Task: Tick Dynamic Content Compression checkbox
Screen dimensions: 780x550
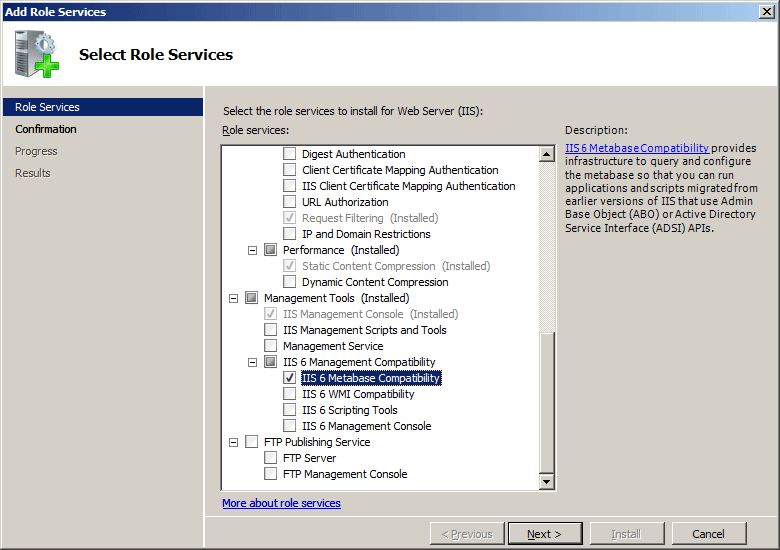Action: 290,282
